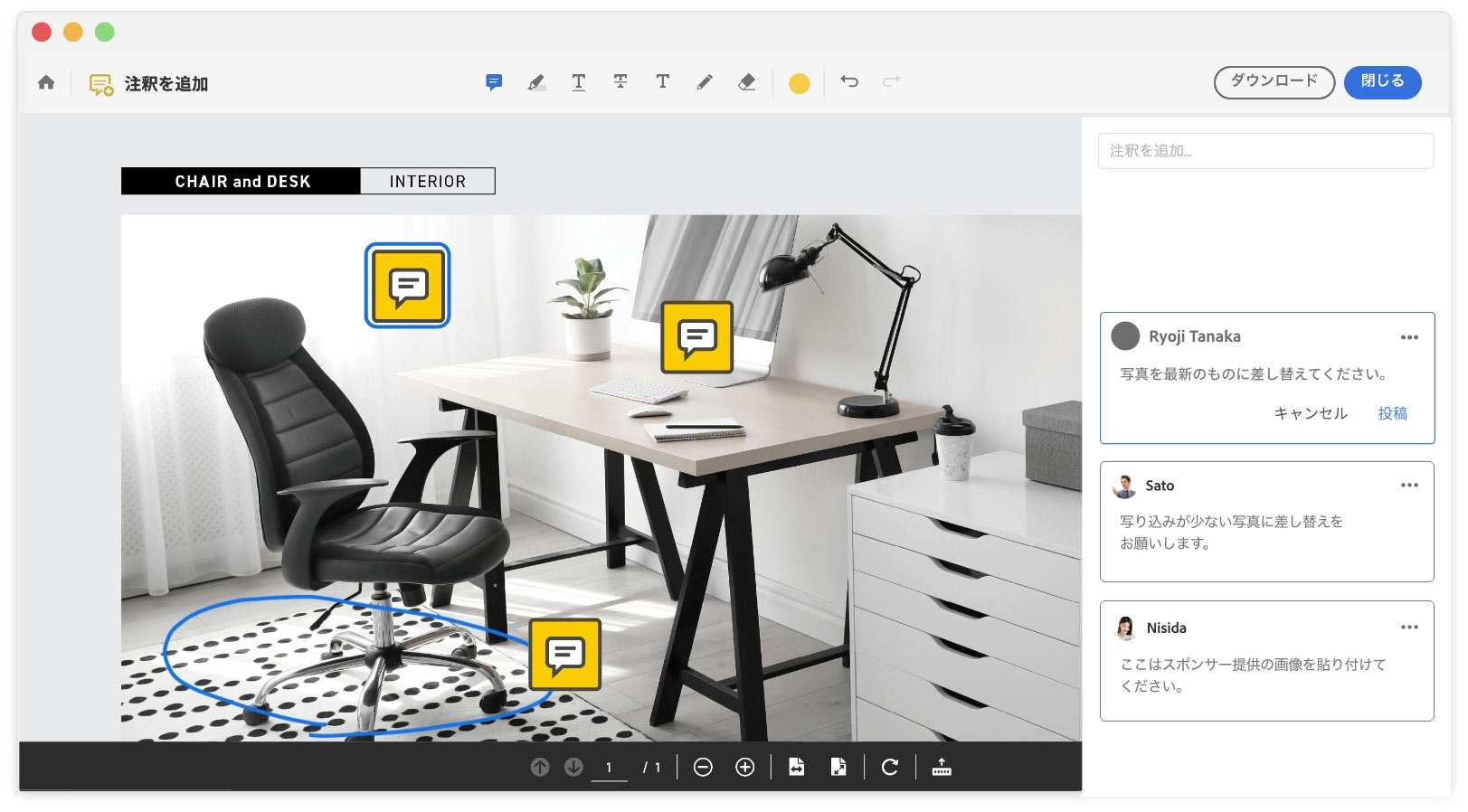Select Sato's comment card text
This screenshot has height=812, width=1468.
click(x=1231, y=533)
